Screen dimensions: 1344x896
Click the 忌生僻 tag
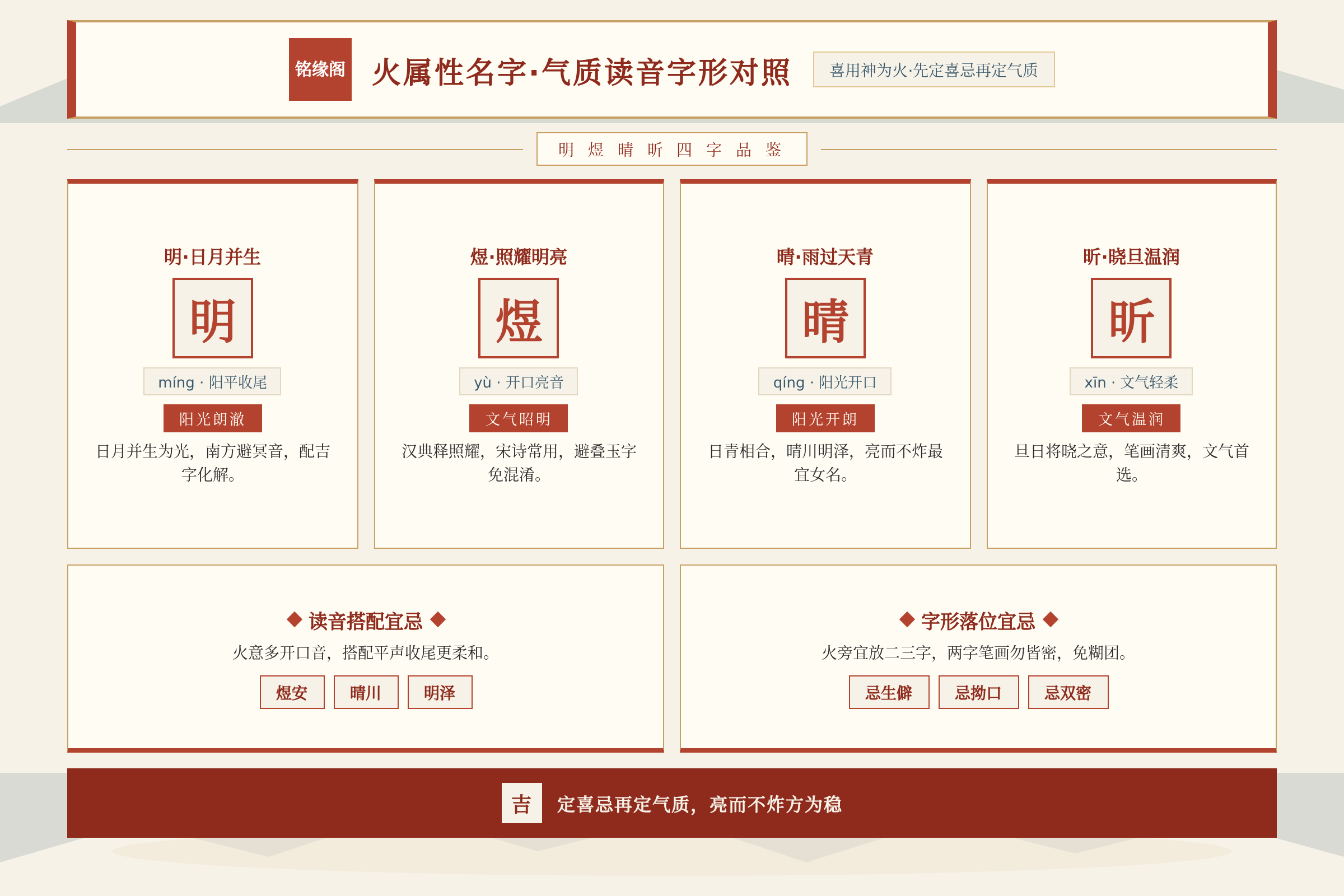(x=889, y=692)
